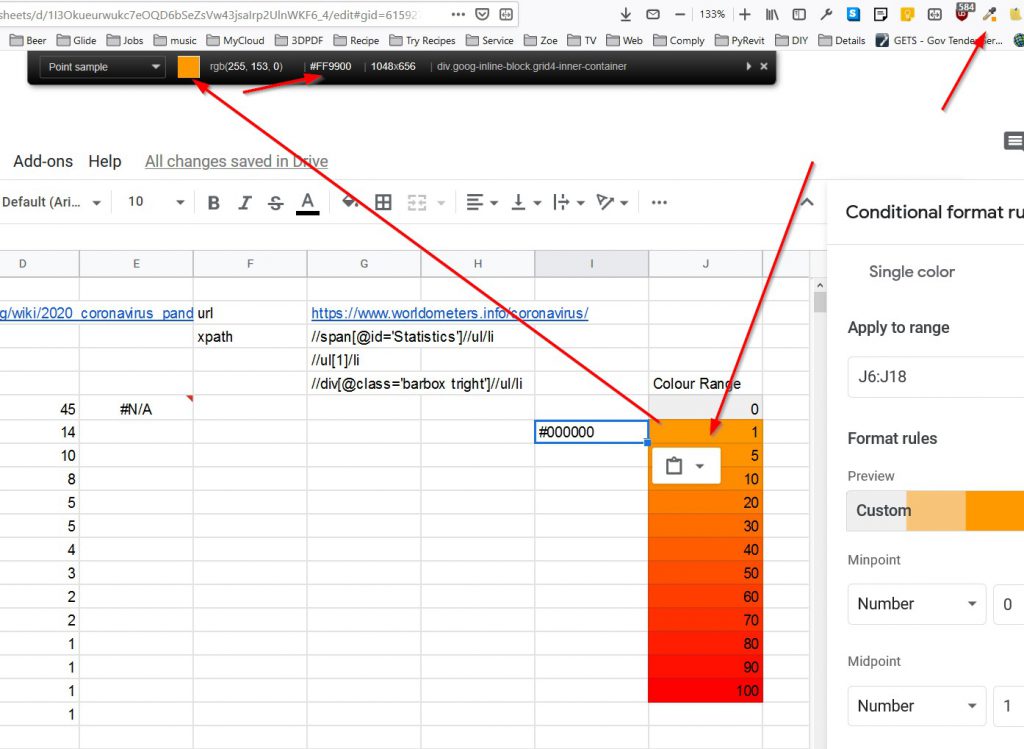
Task: Open the text color tool
Action: pos(308,202)
